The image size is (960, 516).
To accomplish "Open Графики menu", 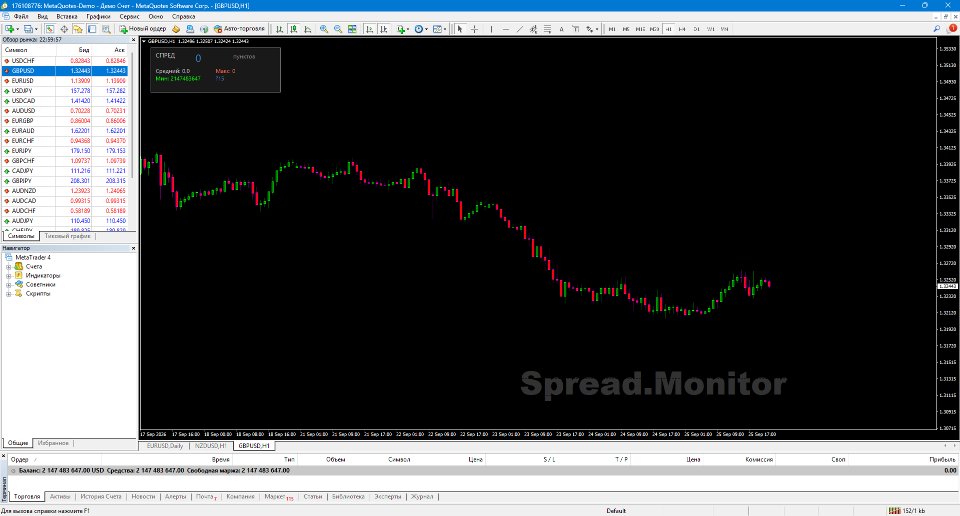I will click(x=98, y=17).
